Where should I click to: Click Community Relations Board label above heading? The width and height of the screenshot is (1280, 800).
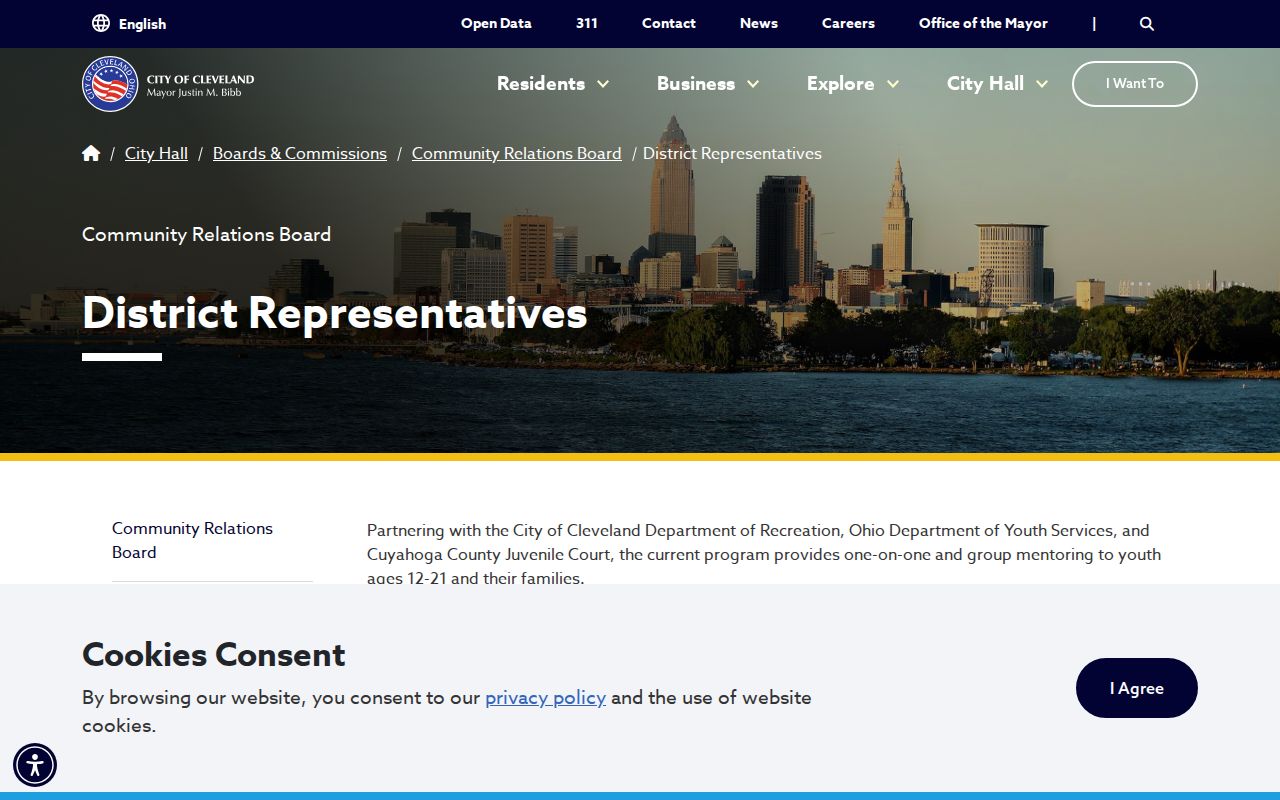206,234
